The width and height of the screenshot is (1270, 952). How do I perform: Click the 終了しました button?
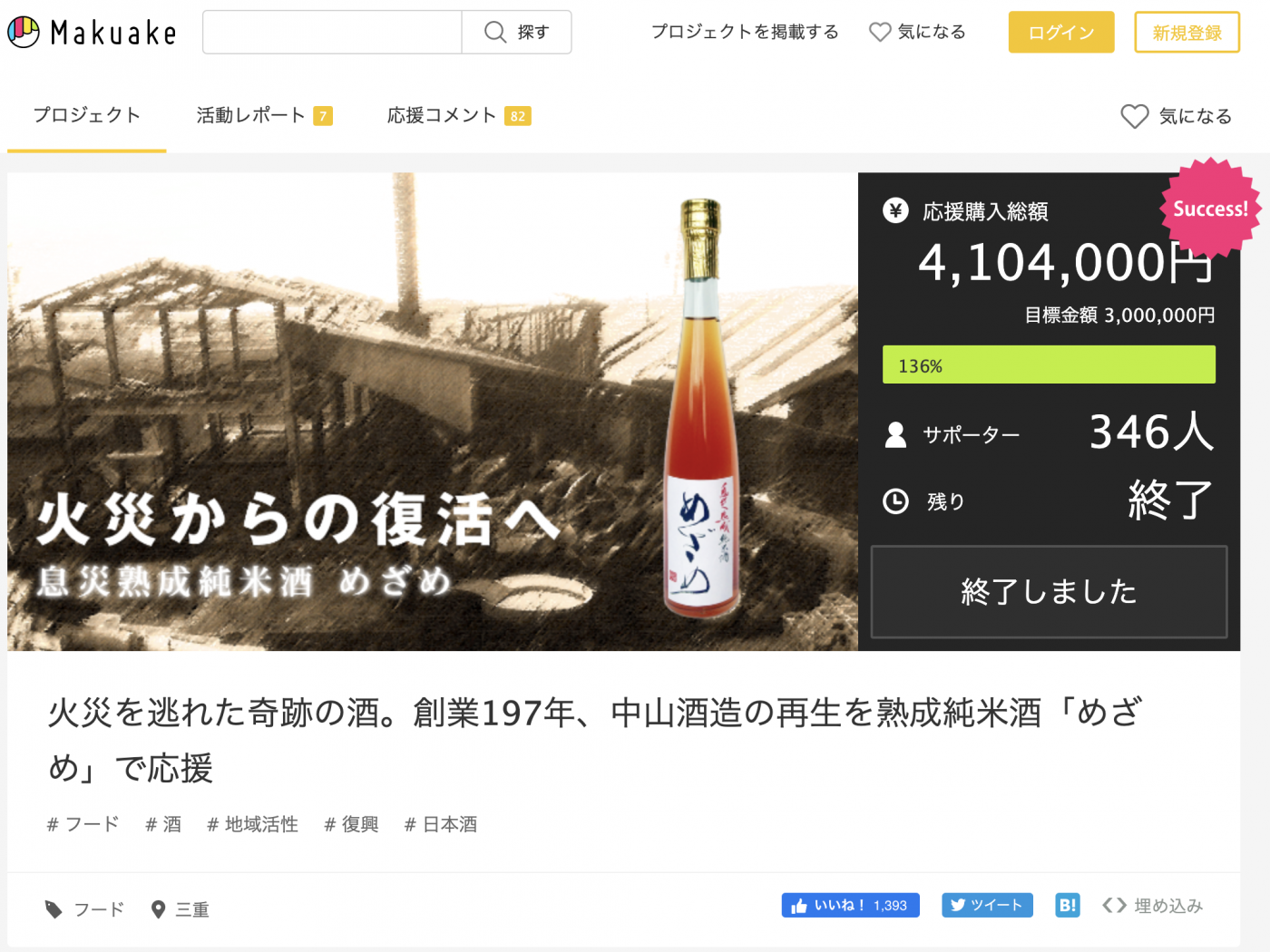(1049, 592)
